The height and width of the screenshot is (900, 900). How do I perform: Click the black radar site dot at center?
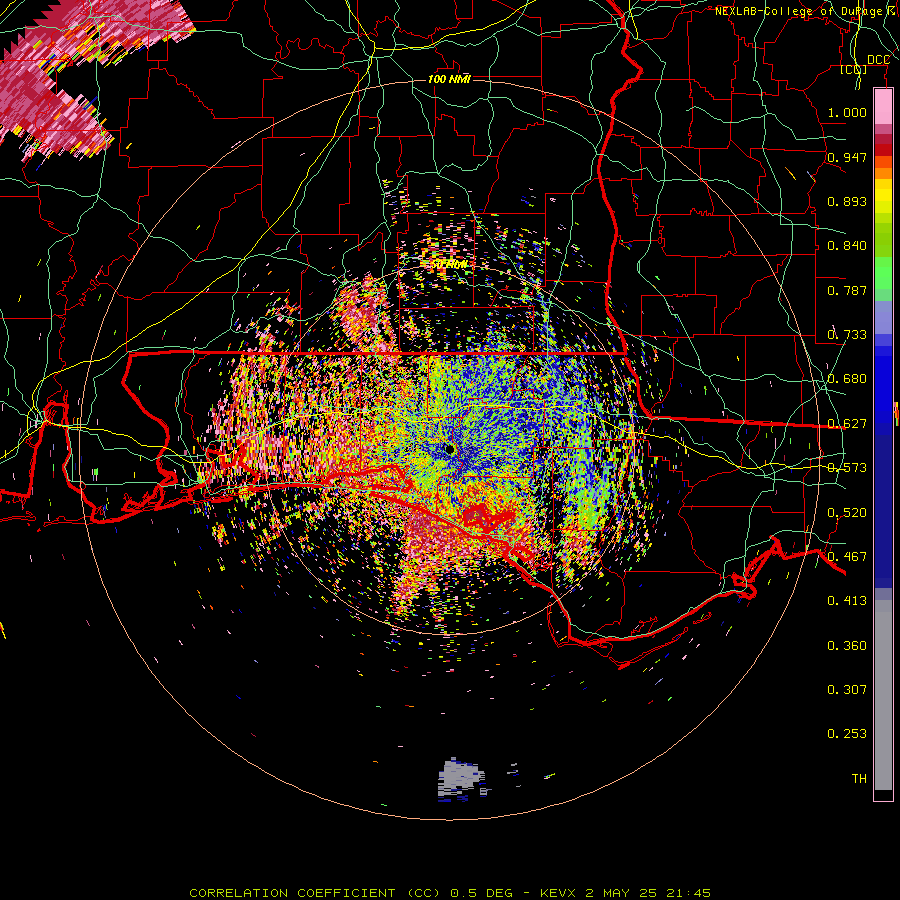[449, 449]
